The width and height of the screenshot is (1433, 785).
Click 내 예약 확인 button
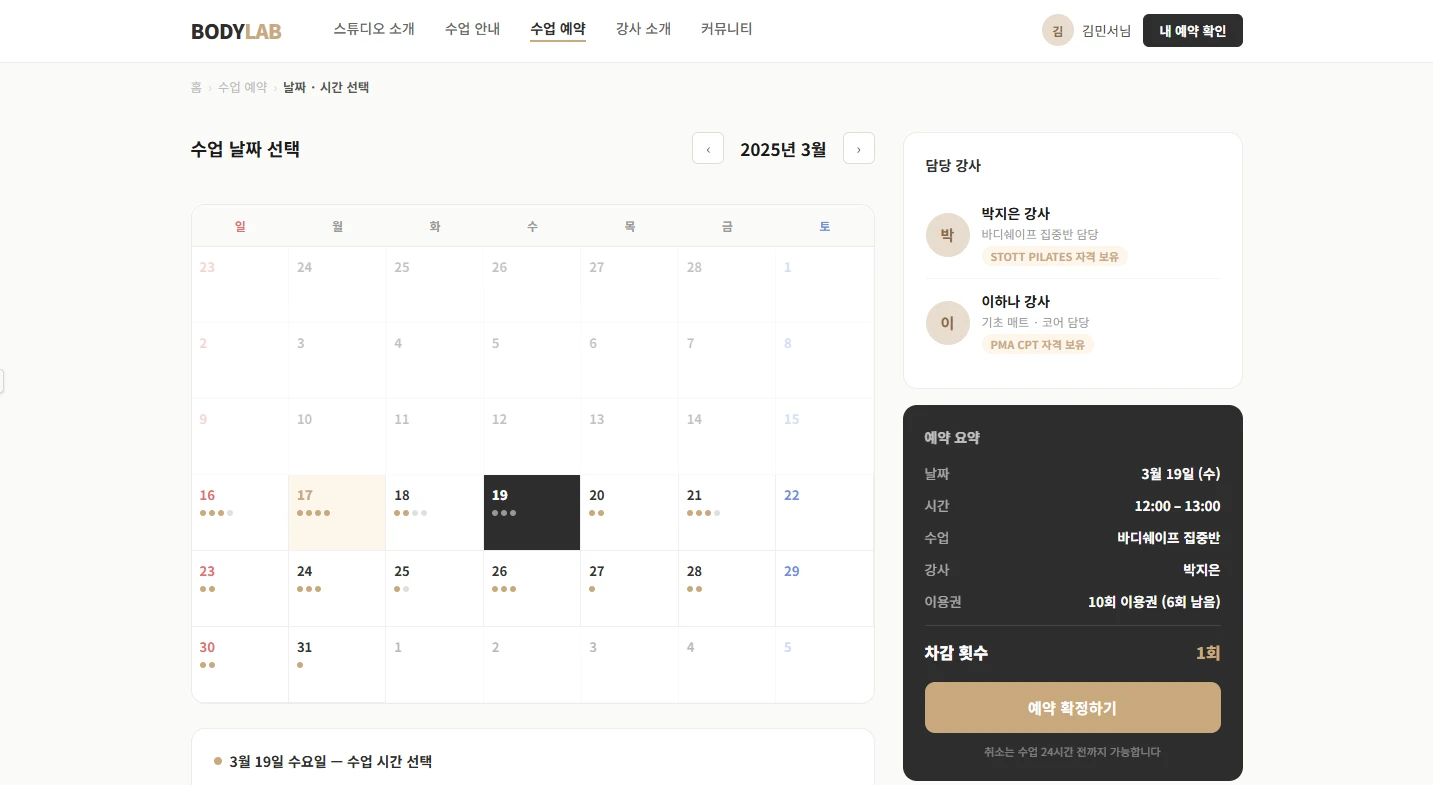pos(1193,30)
